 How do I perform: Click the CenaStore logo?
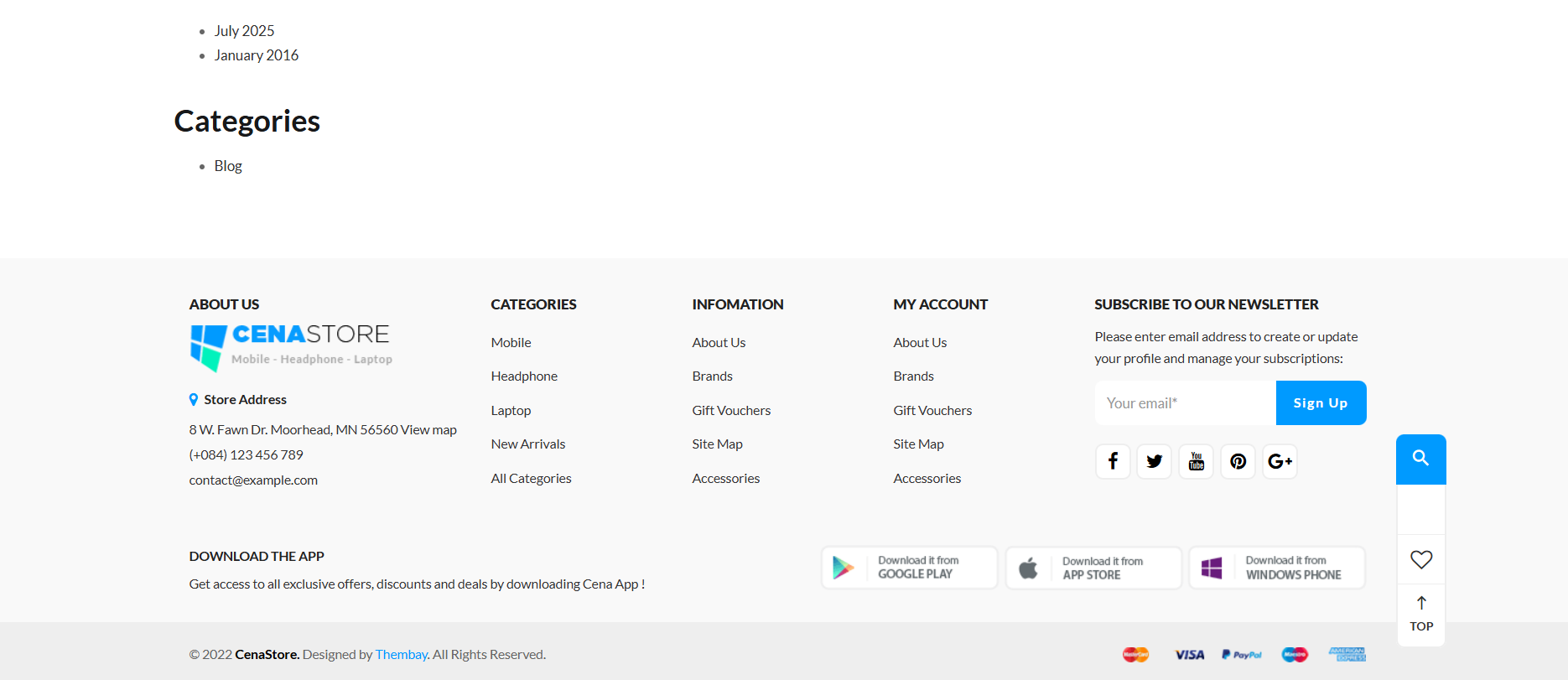(290, 346)
